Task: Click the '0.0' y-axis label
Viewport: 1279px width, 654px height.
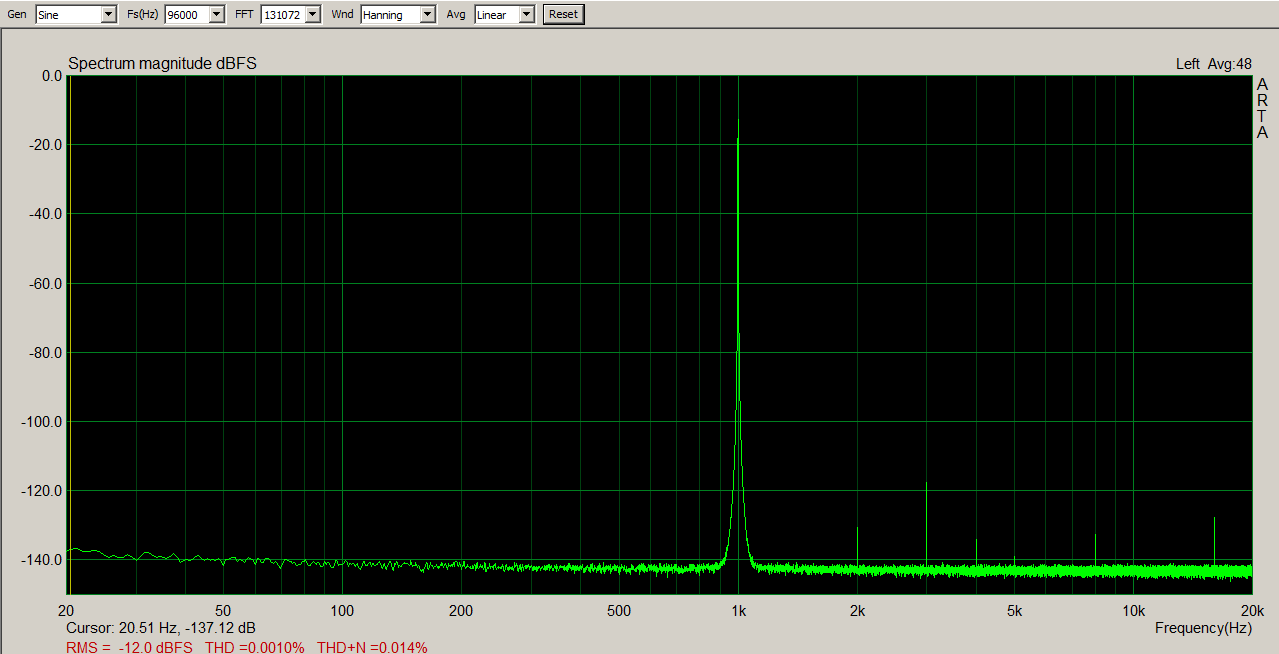Action: click(x=52, y=75)
